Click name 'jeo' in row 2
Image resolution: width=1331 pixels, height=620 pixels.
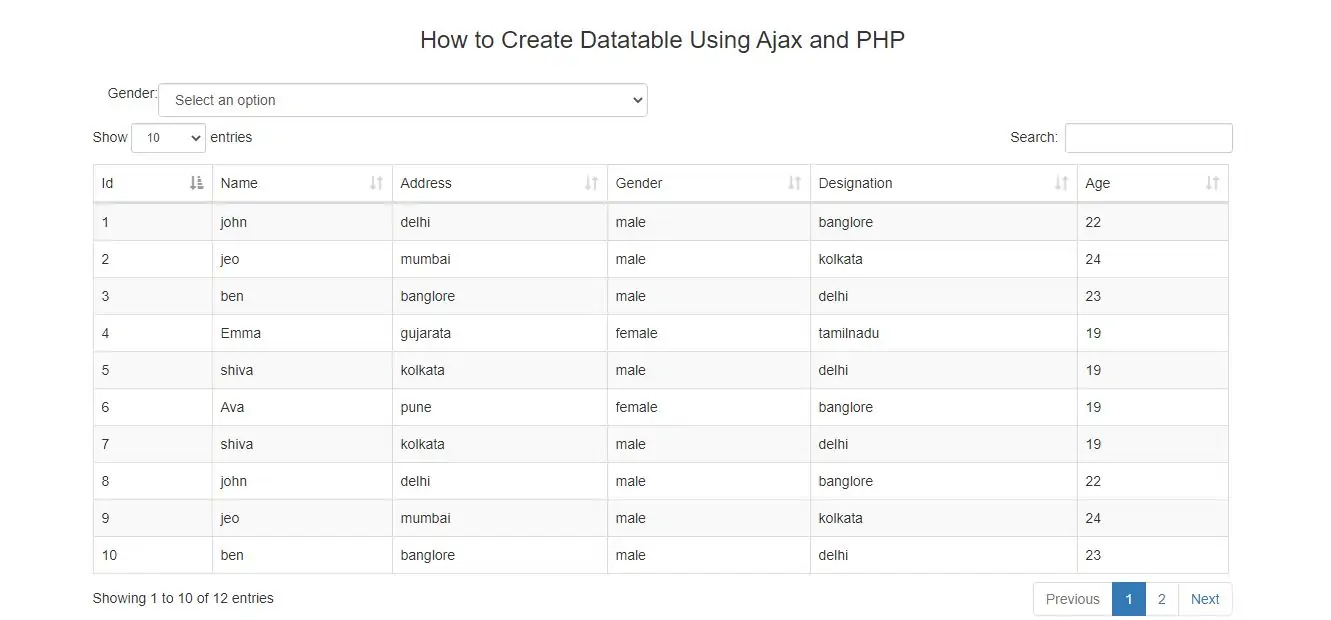pos(230,259)
